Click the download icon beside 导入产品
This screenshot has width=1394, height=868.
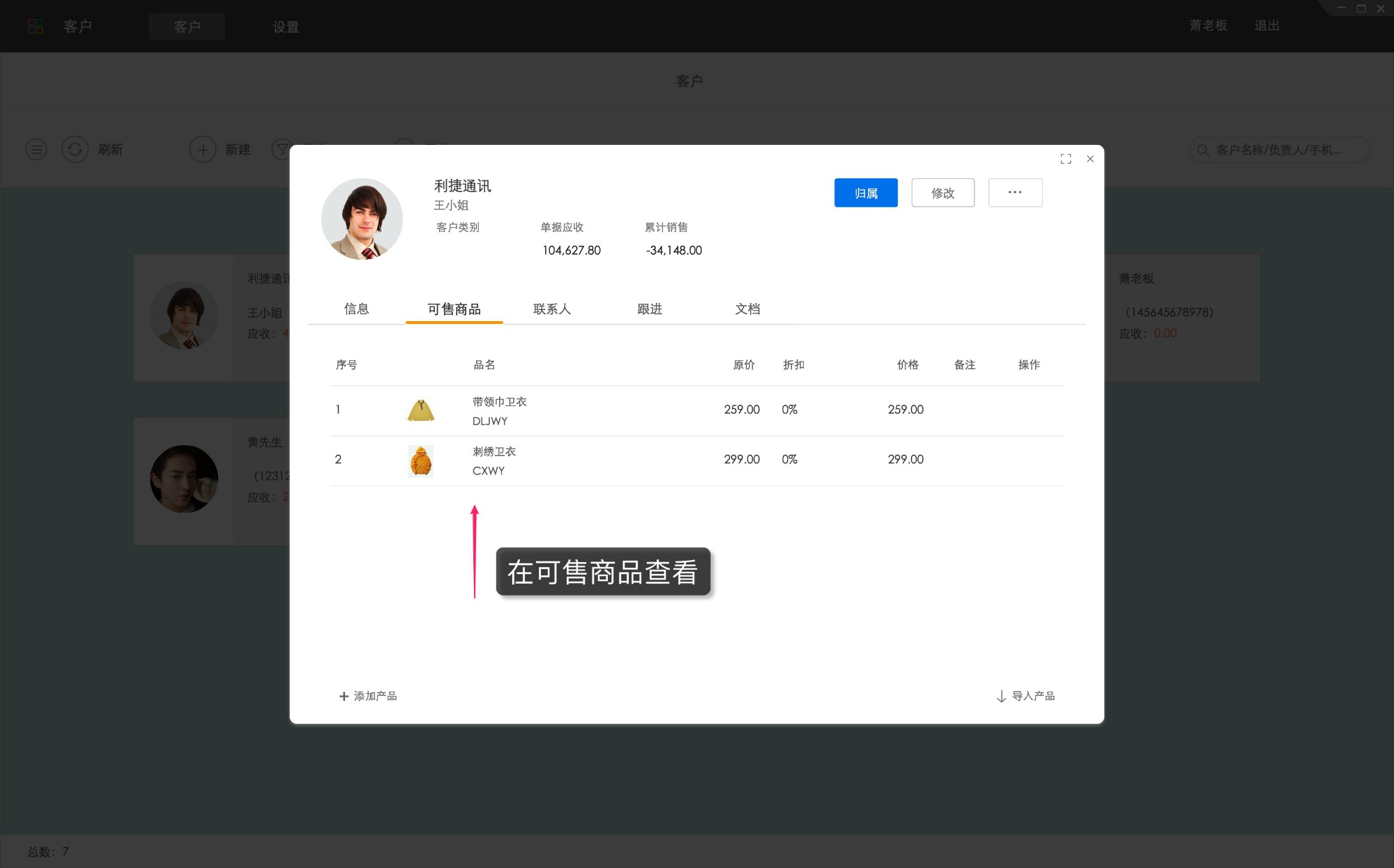(x=1002, y=695)
